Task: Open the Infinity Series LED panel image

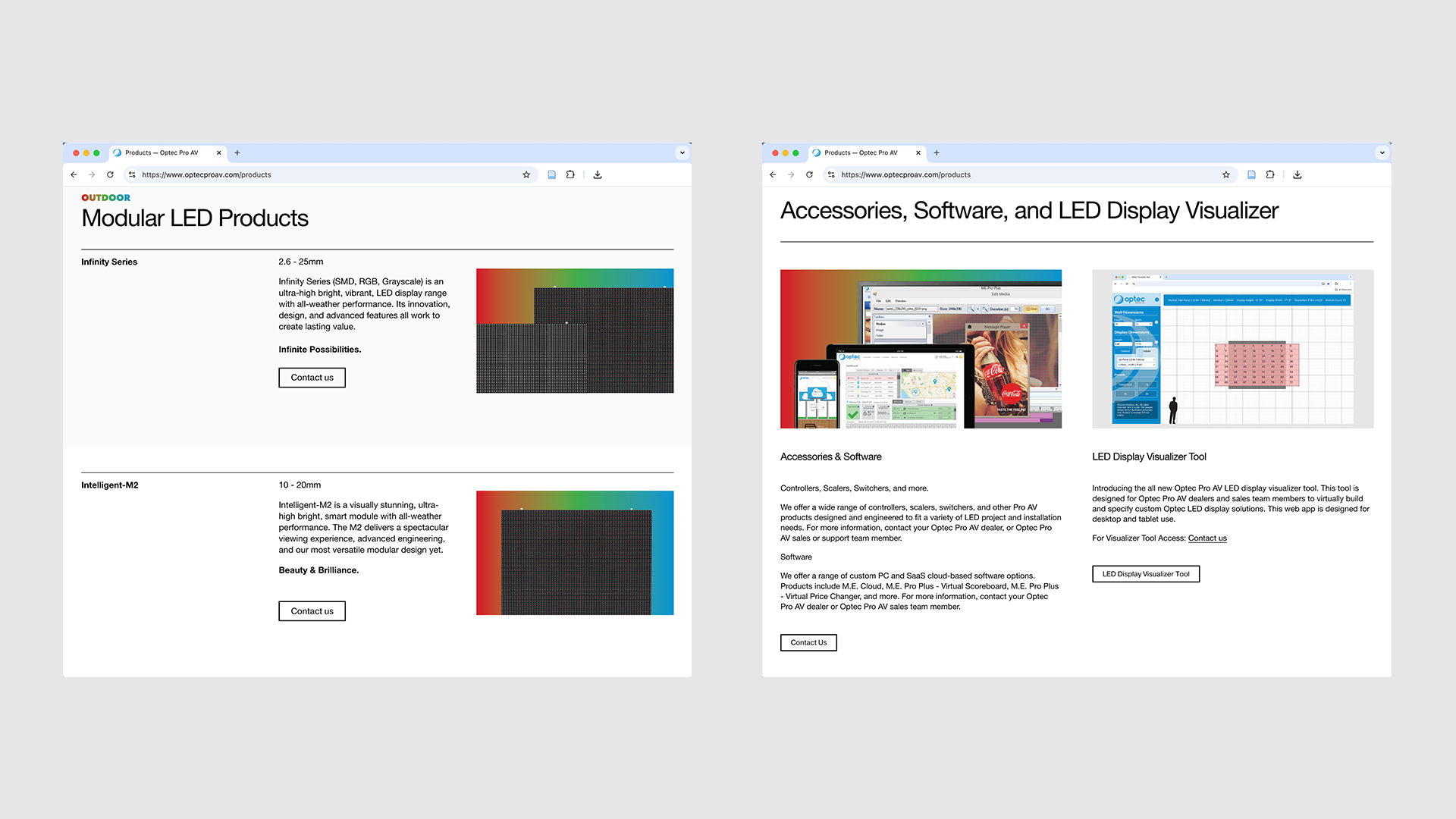Action: point(575,331)
